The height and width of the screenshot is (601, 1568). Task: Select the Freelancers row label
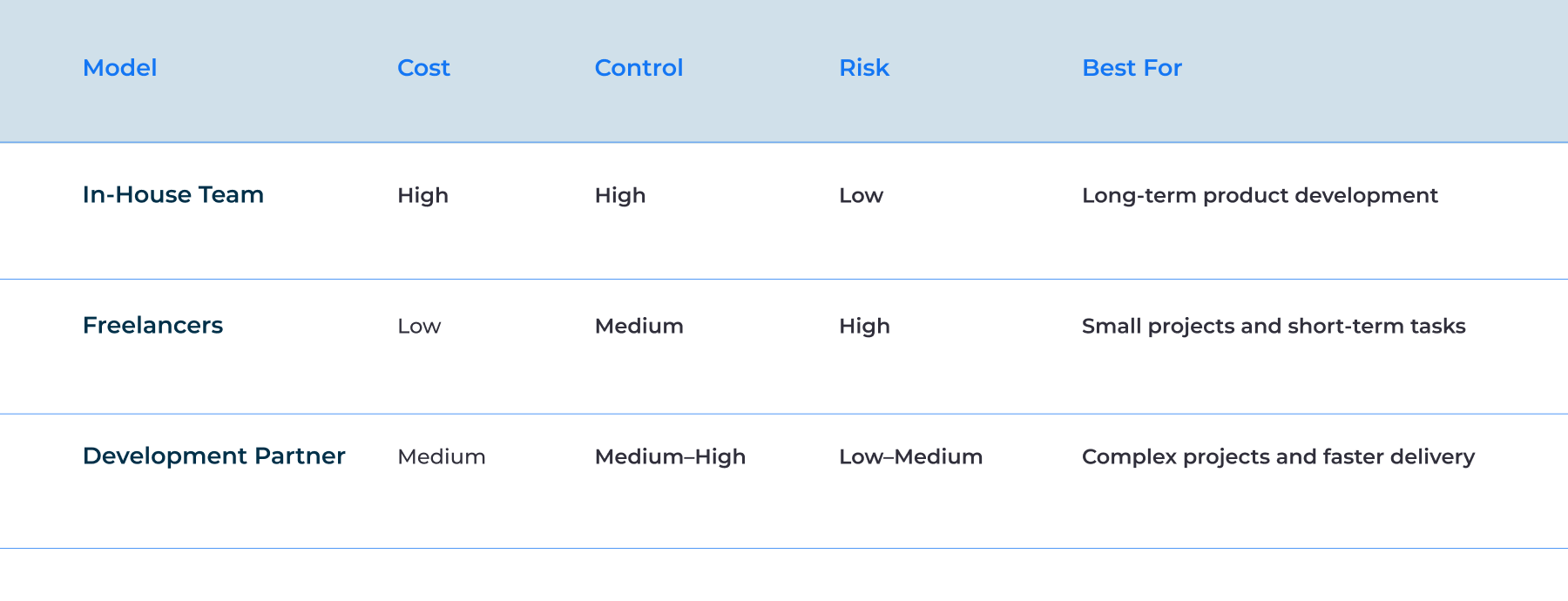[152, 325]
